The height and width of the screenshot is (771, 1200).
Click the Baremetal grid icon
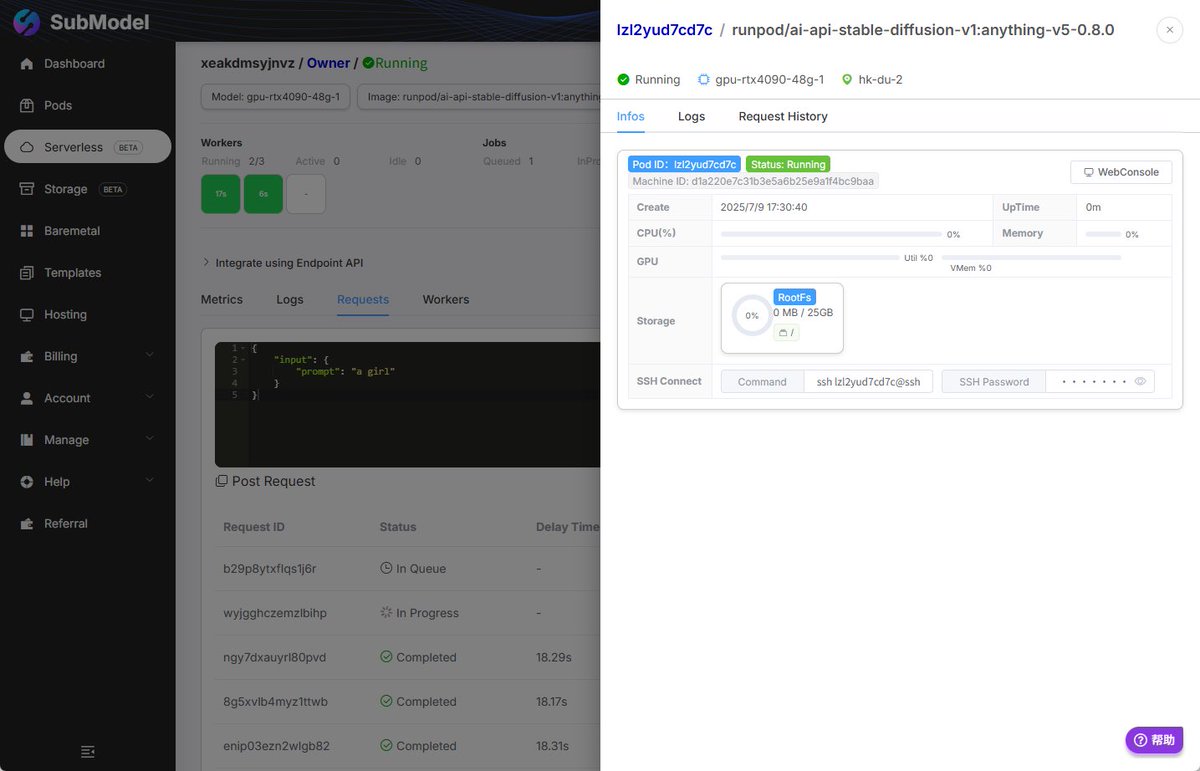tap(27, 231)
